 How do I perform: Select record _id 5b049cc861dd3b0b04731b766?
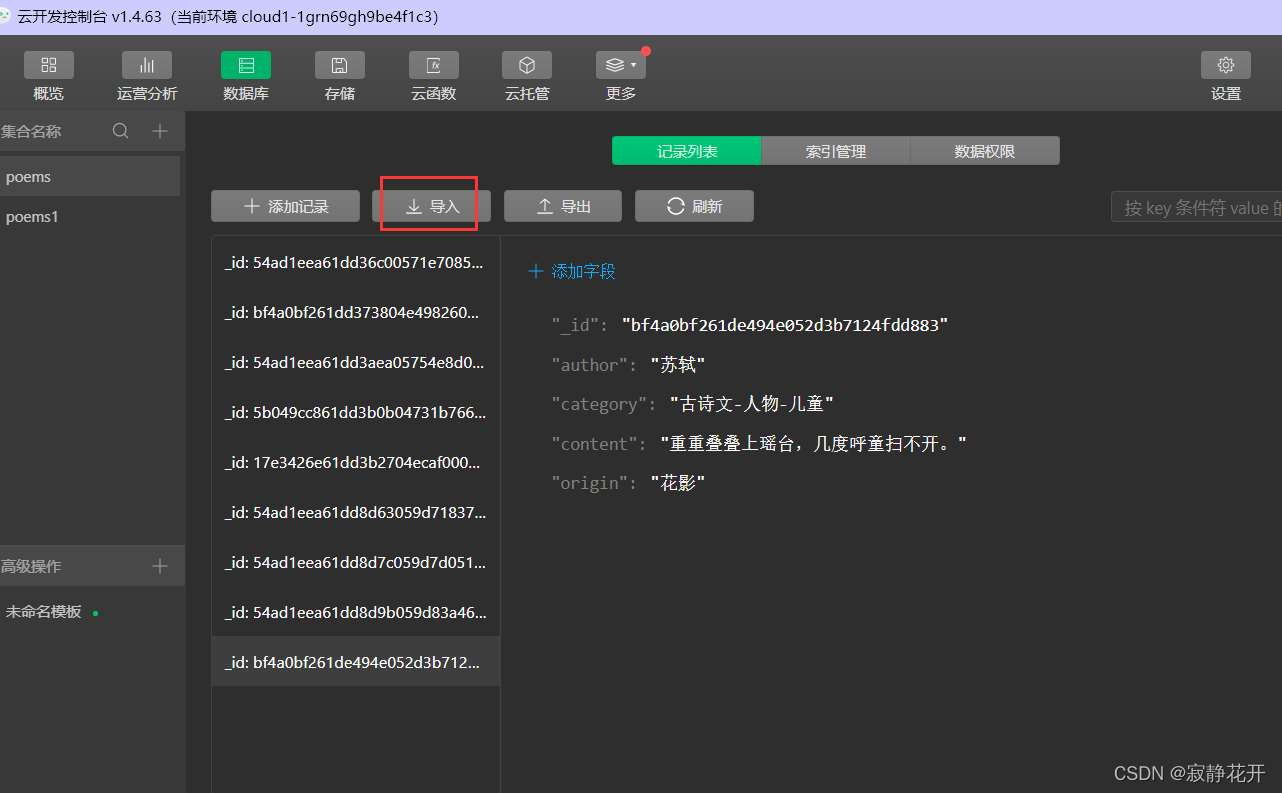(x=356, y=412)
